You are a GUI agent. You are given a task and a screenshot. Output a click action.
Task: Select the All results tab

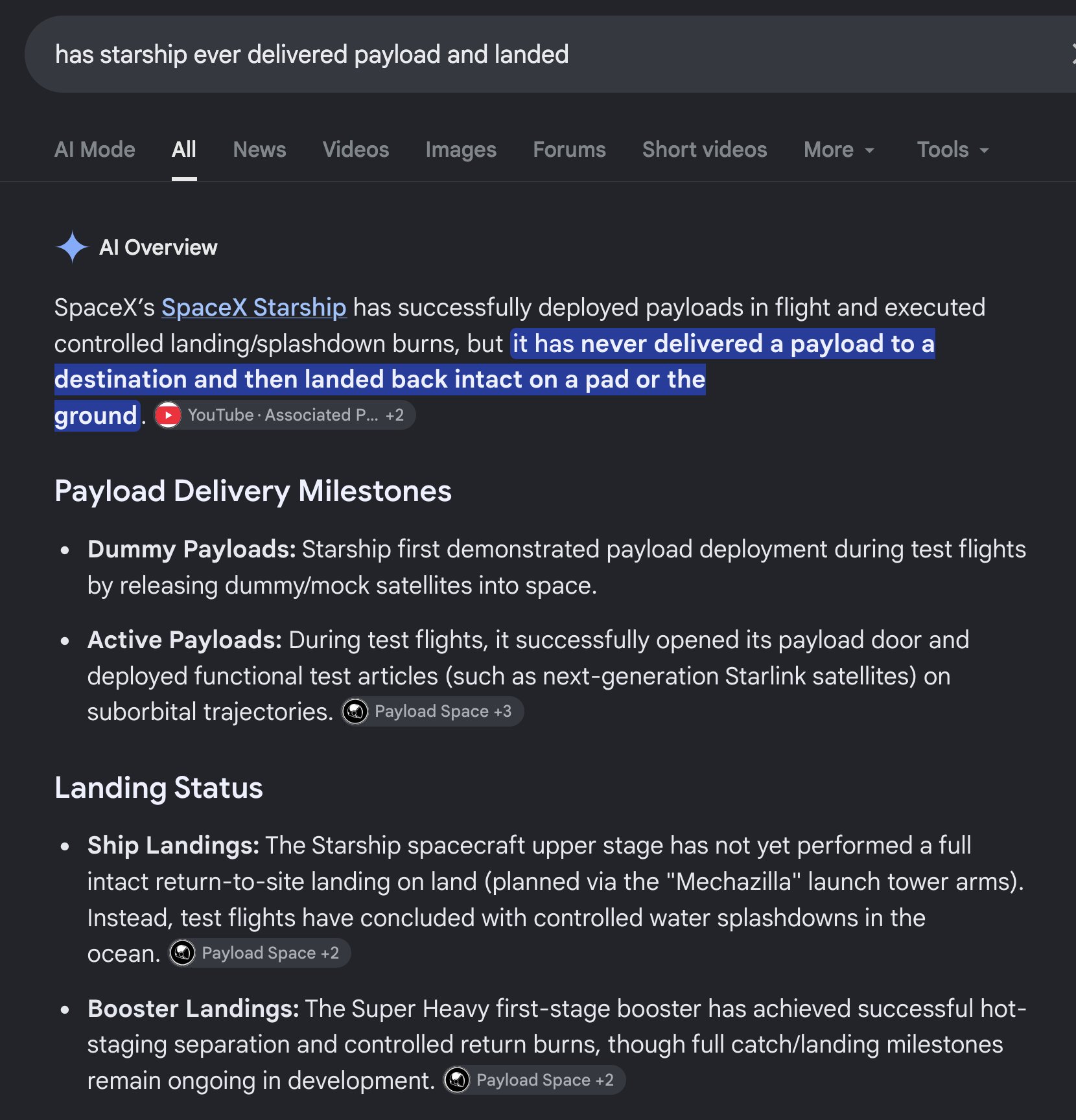[184, 150]
